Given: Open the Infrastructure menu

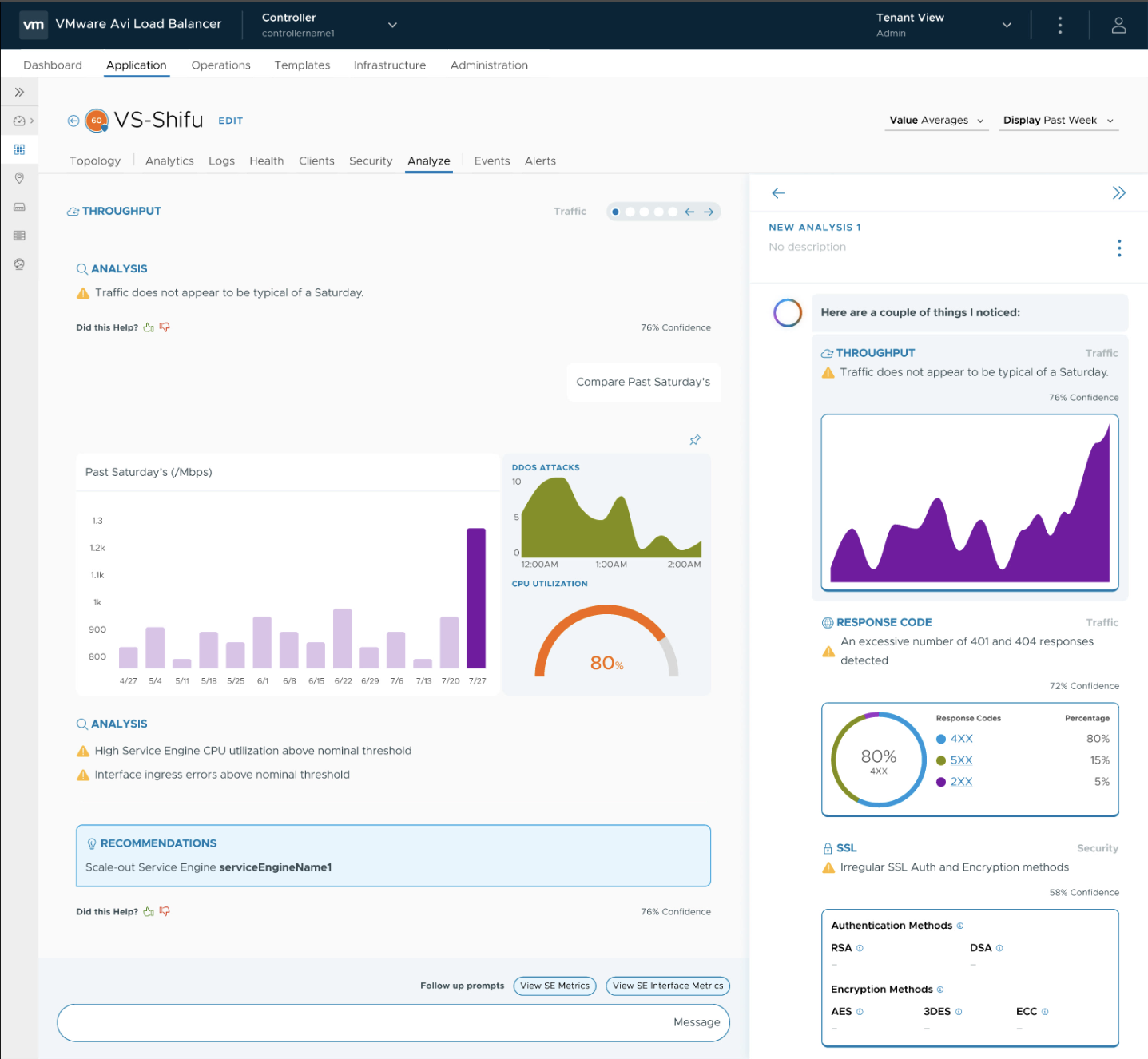Looking at the screenshot, I should [x=390, y=65].
